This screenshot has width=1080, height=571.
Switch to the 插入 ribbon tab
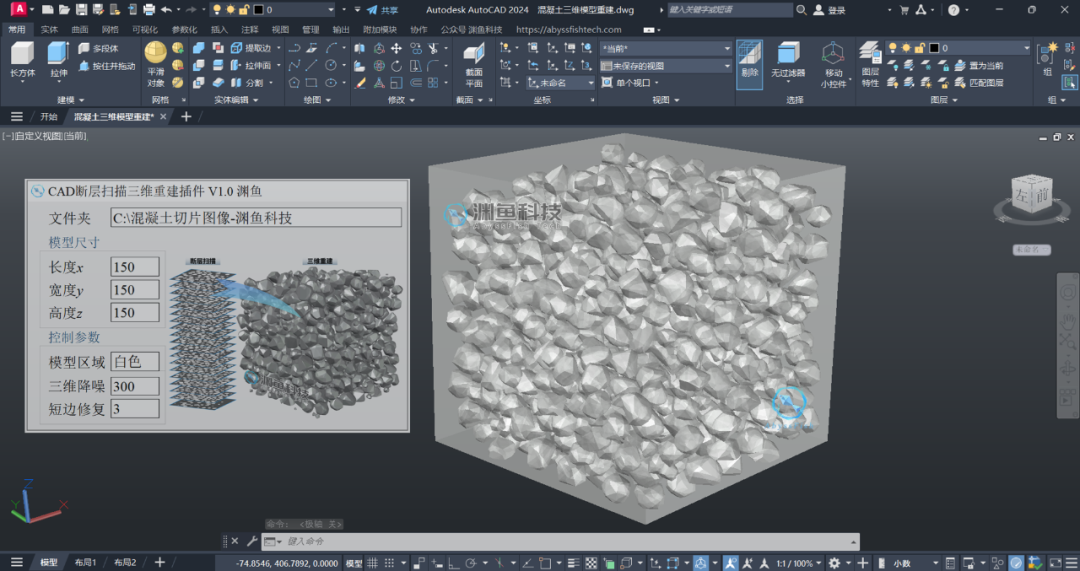[219, 30]
